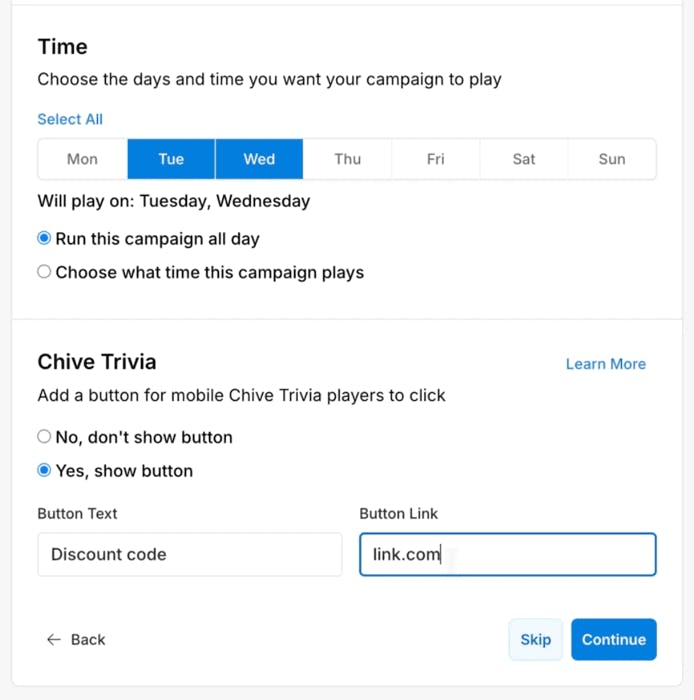Click the Button Link input field
This screenshot has height=700, width=694.
pos(507,554)
